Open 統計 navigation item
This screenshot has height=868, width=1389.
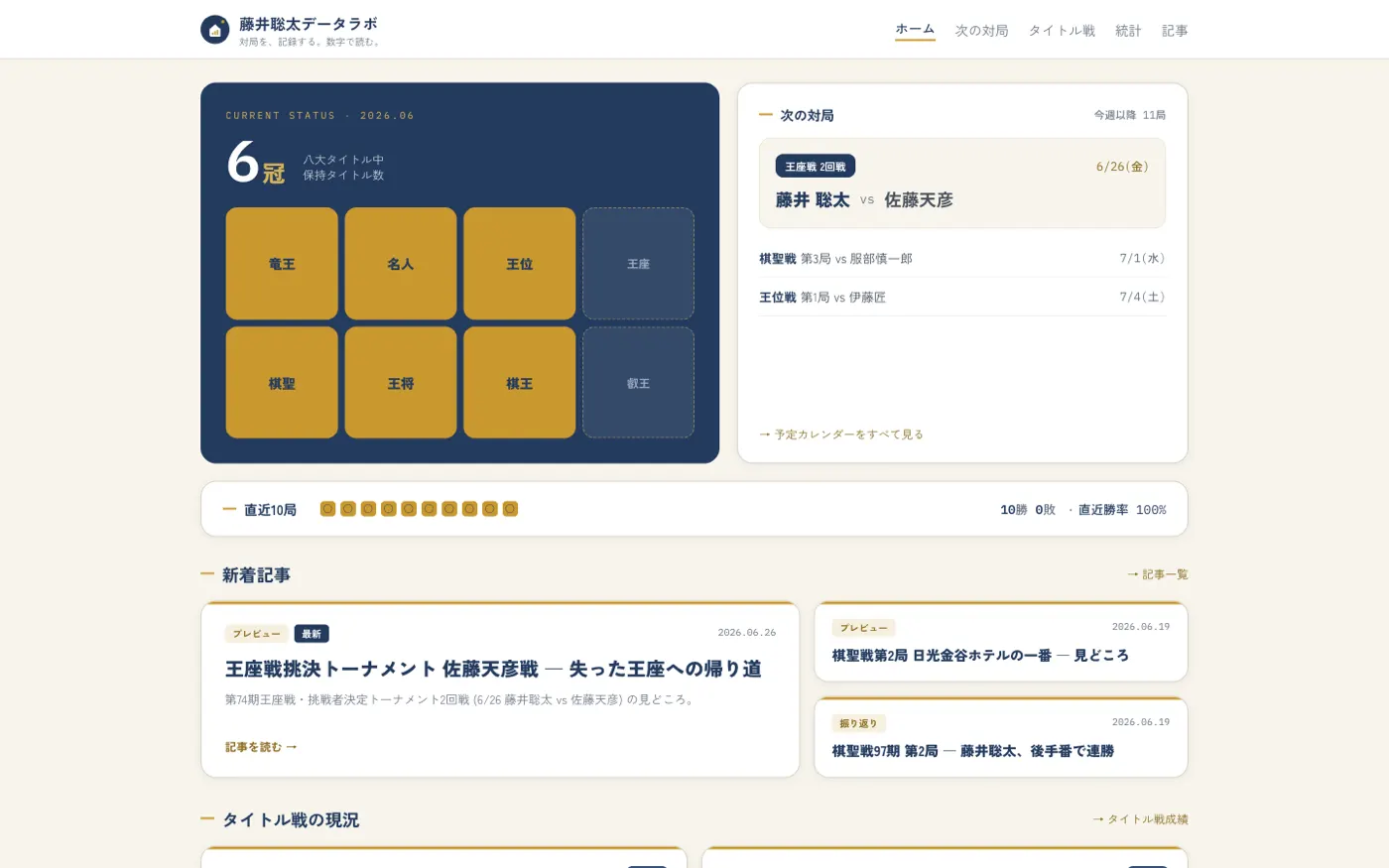pos(1128,31)
